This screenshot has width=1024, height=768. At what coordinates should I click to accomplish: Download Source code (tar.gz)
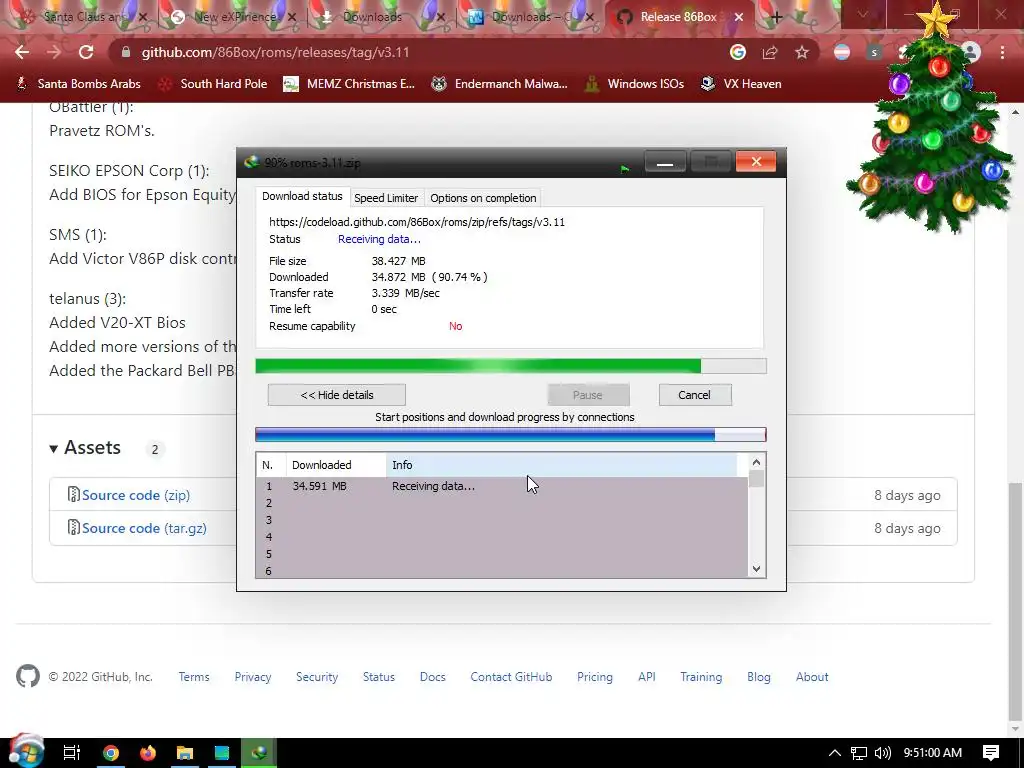coord(144,528)
